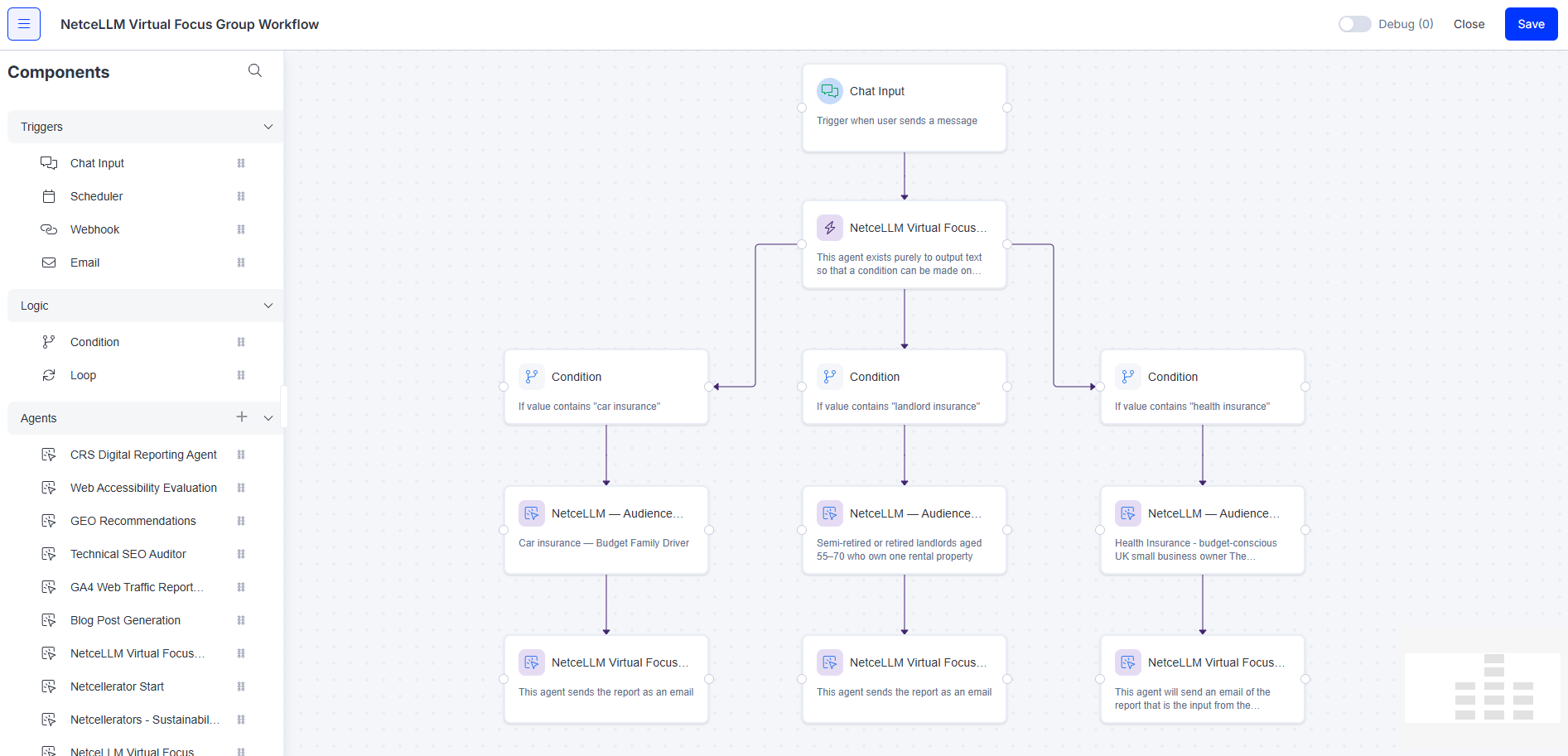Click the Email trigger envelope icon
Viewport: 1568px width, 756px height.
pos(49,262)
